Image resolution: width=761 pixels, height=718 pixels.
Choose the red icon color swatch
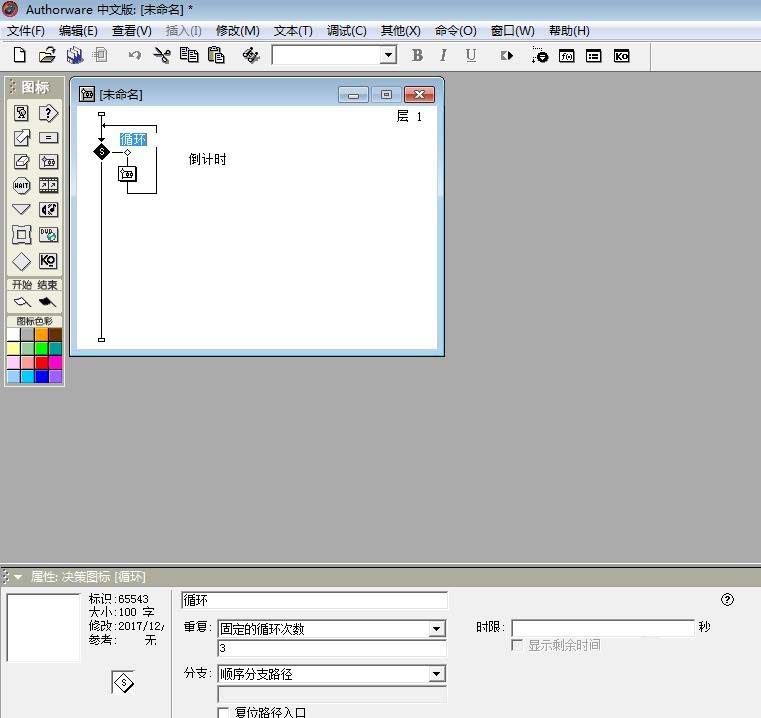click(41, 362)
